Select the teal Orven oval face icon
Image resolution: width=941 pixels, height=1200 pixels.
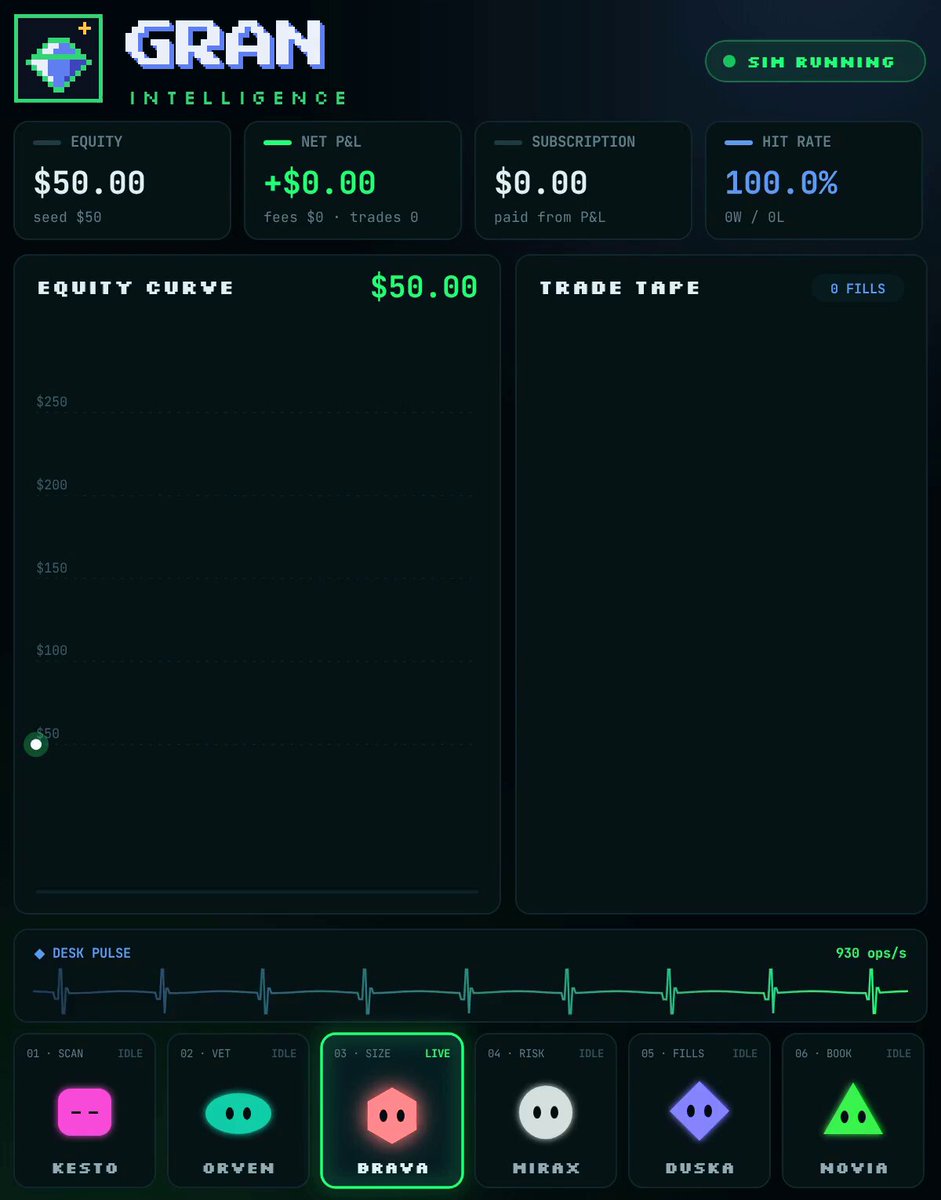pyautogui.click(x=238, y=1113)
